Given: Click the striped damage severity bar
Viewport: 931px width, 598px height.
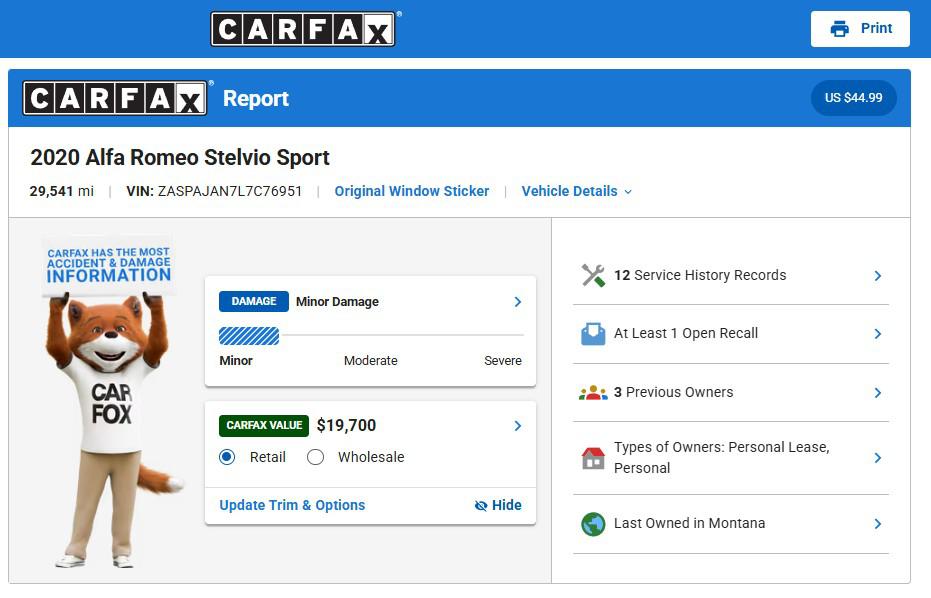Looking at the screenshot, I should [x=249, y=336].
